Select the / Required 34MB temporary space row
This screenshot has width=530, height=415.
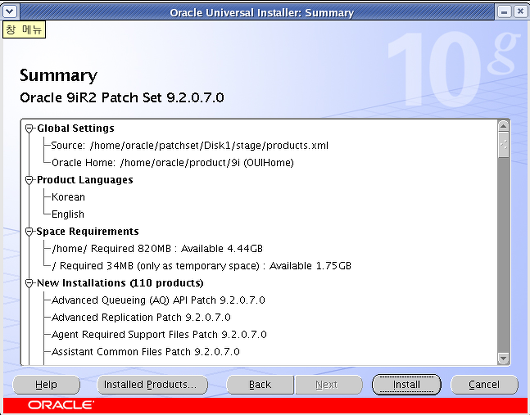tap(201, 266)
